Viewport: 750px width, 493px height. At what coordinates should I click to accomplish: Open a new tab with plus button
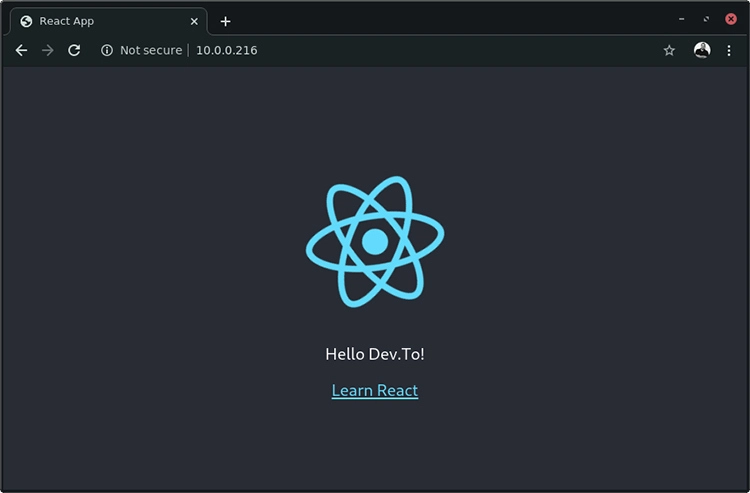pyautogui.click(x=225, y=22)
